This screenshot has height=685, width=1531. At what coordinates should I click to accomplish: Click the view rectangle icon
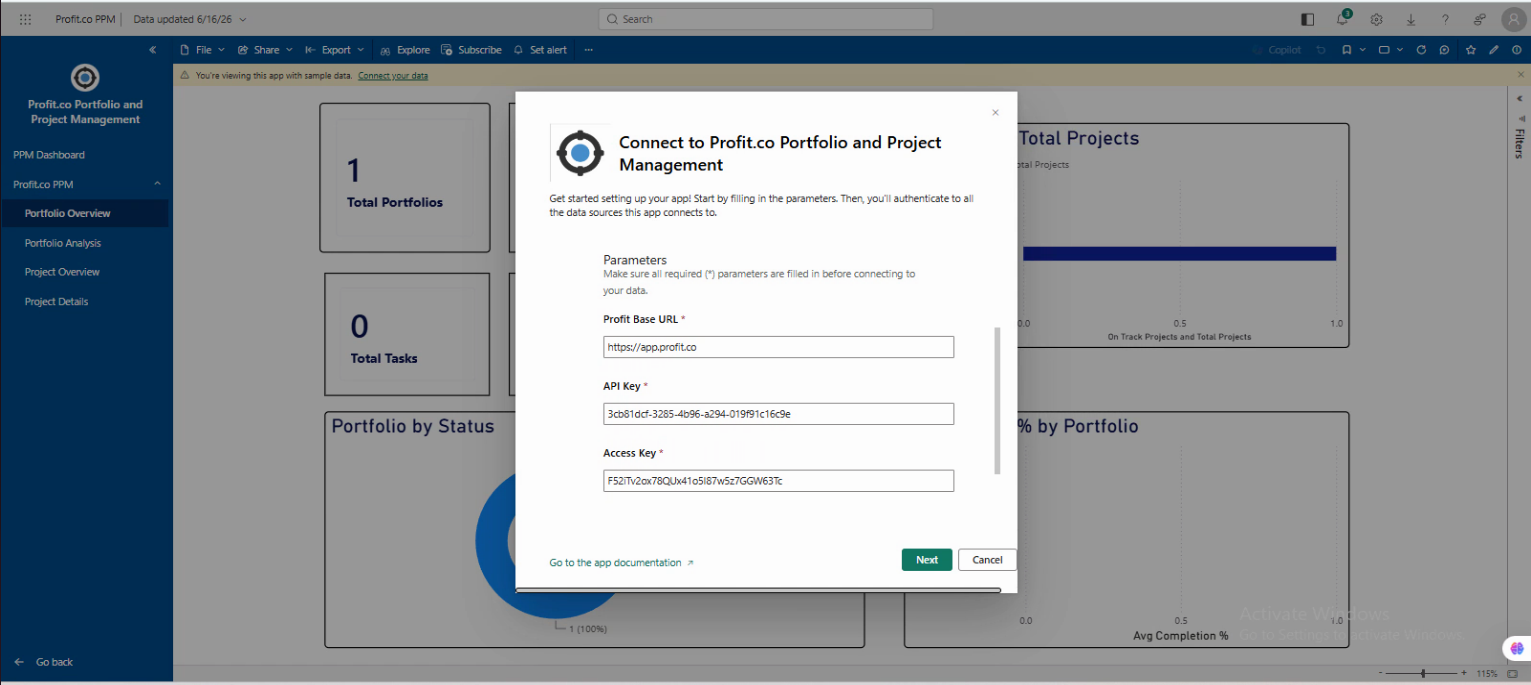click(1384, 50)
